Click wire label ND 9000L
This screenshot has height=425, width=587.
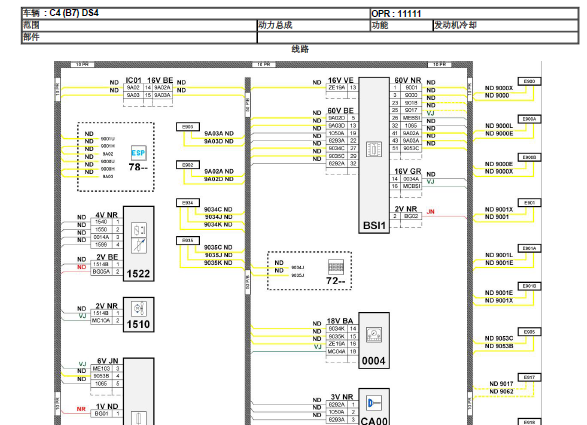(x=499, y=126)
